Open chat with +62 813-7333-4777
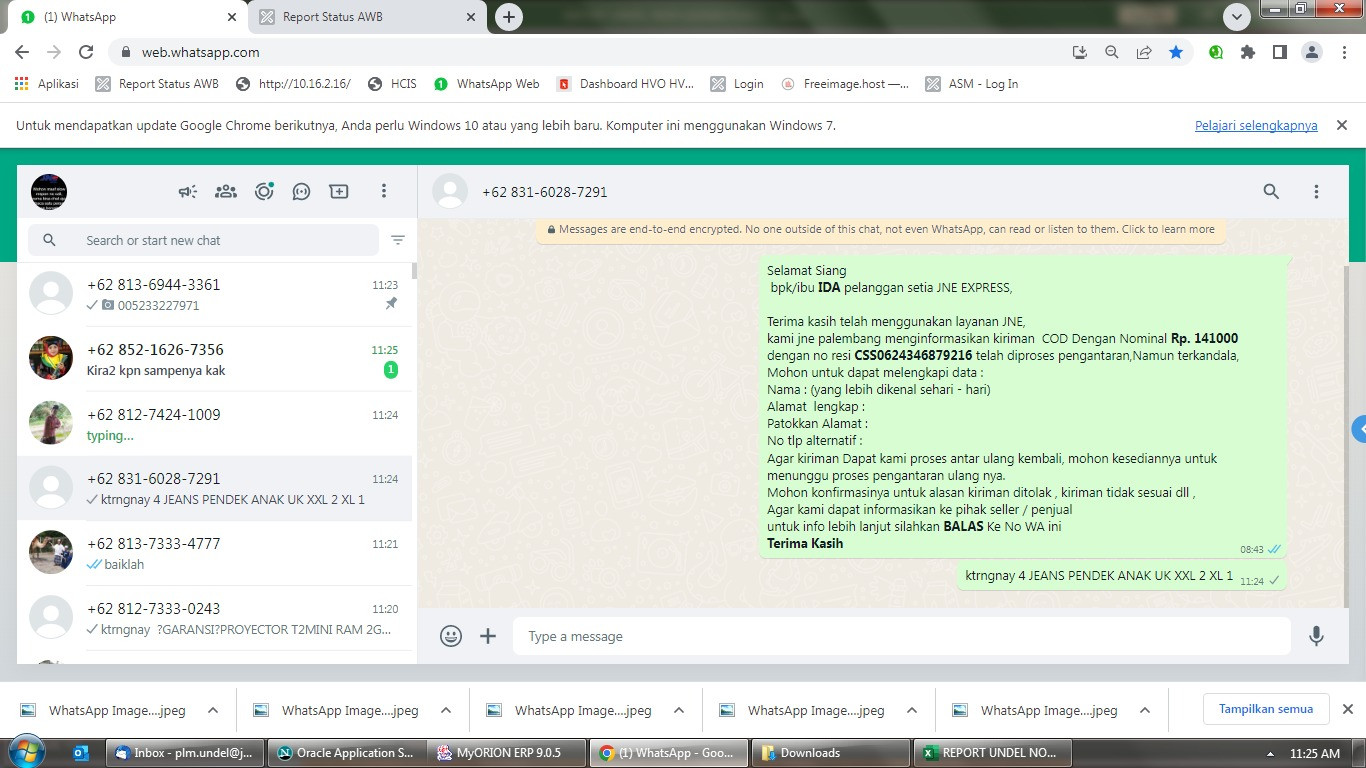Image resolution: width=1366 pixels, height=768 pixels. [x=215, y=553]
